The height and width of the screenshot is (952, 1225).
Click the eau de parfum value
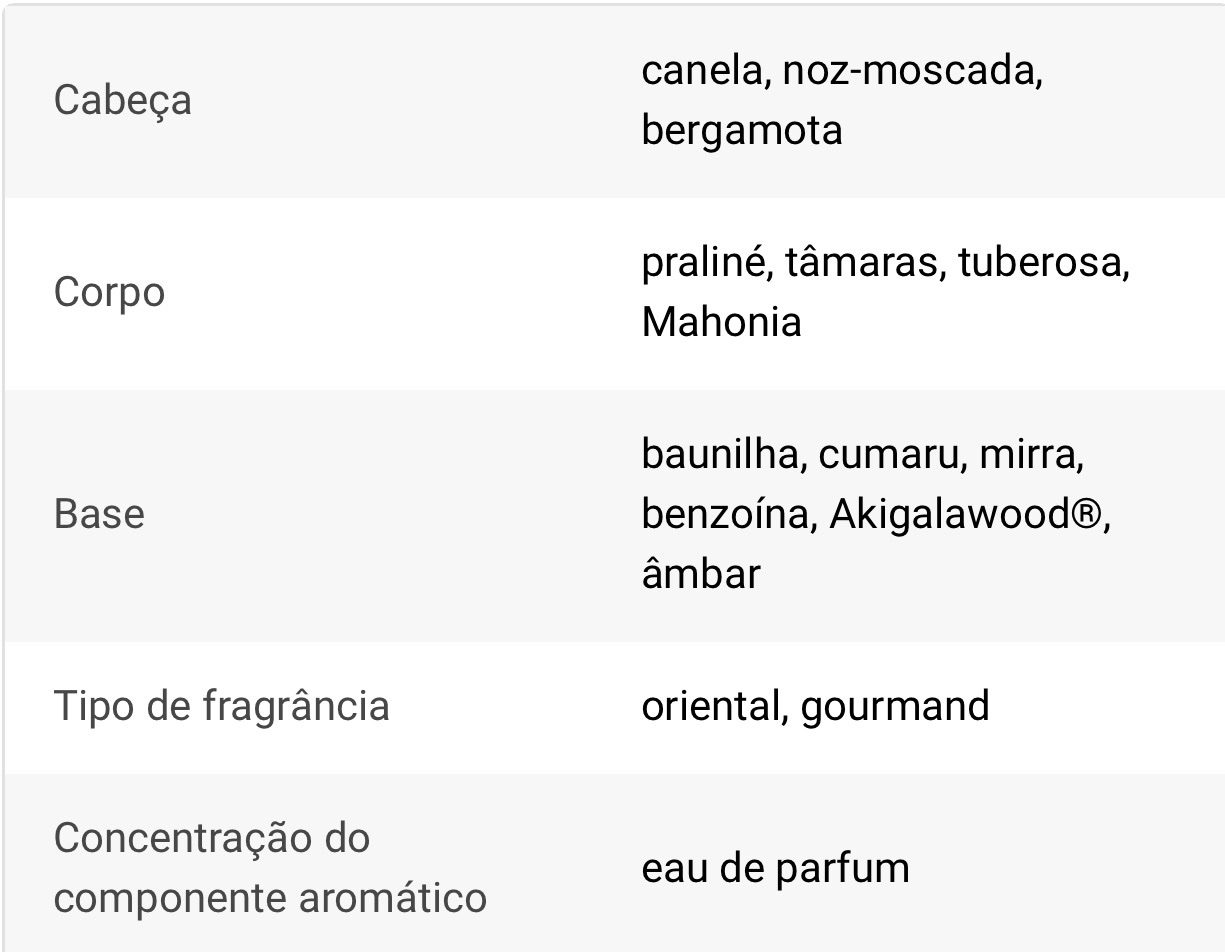775,867
